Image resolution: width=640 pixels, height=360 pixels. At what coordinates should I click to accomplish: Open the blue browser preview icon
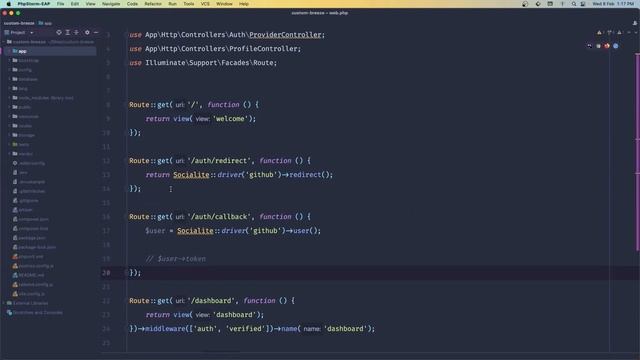[616, 46]
